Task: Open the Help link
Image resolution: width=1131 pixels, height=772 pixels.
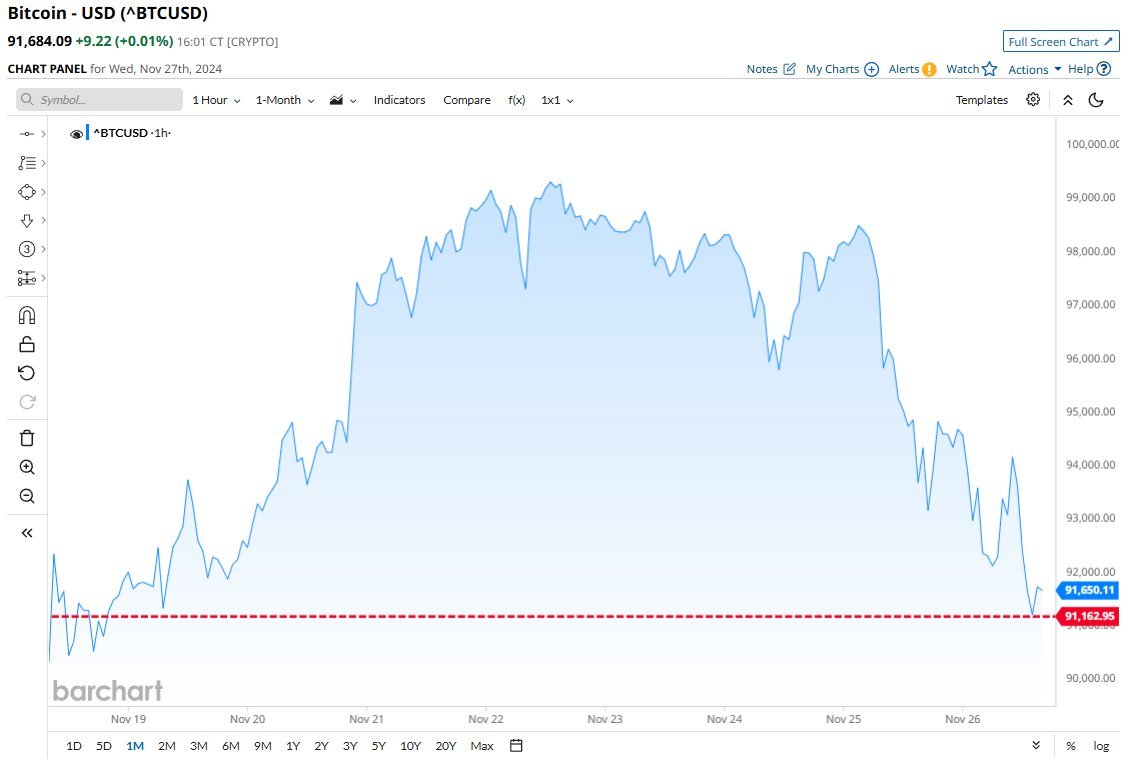Action: [x=1089, y=69]
